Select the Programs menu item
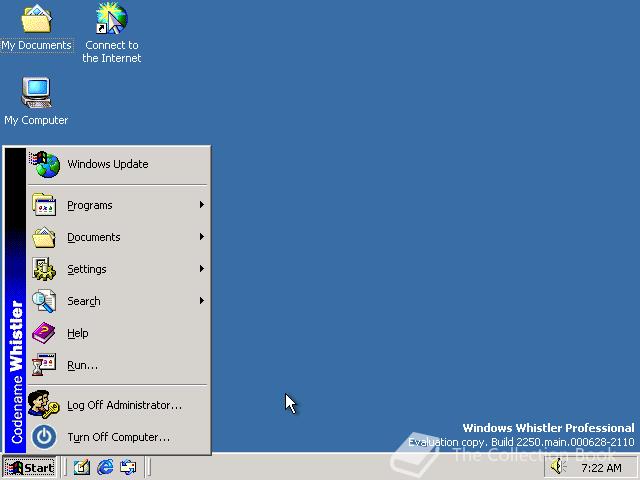Image resolution: width=640 pixels, height=480 pixels. click(118, 205)
